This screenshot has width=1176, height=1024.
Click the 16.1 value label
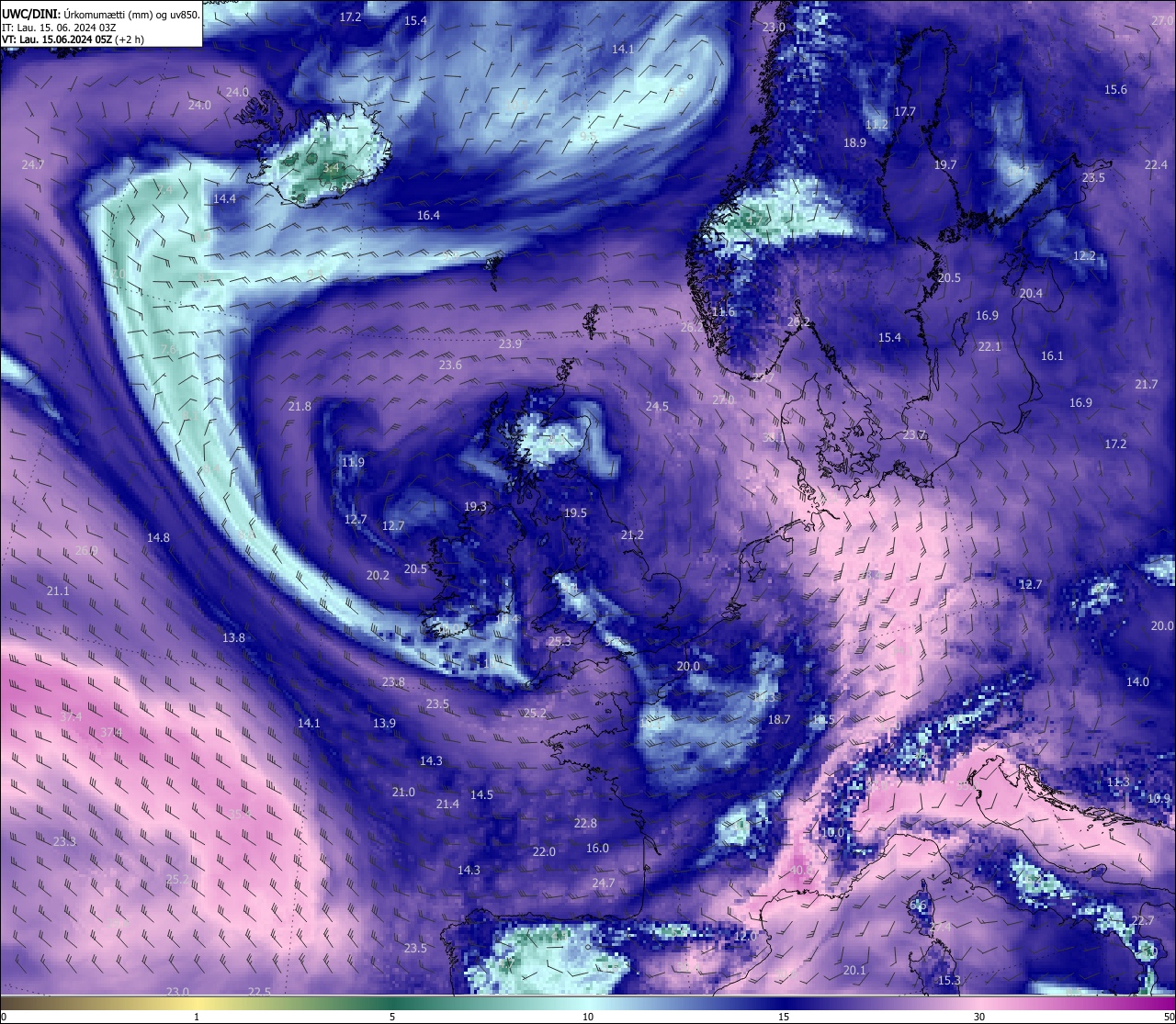(x=1052, y=356)
